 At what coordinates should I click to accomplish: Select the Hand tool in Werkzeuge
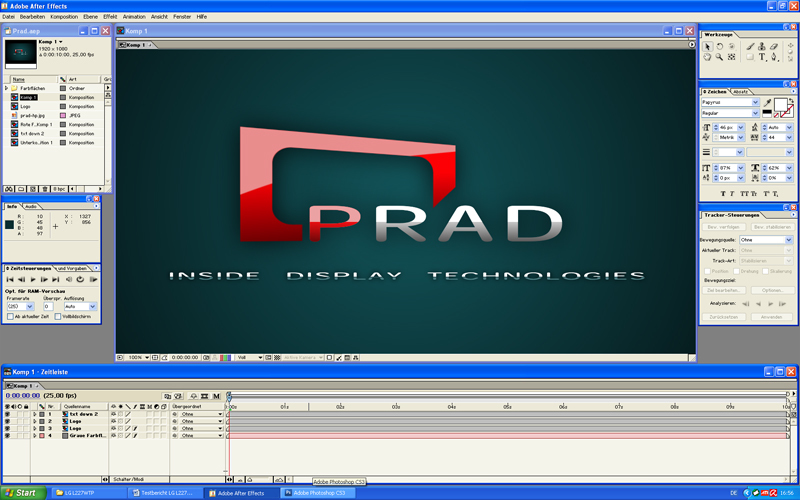(707, 57)
